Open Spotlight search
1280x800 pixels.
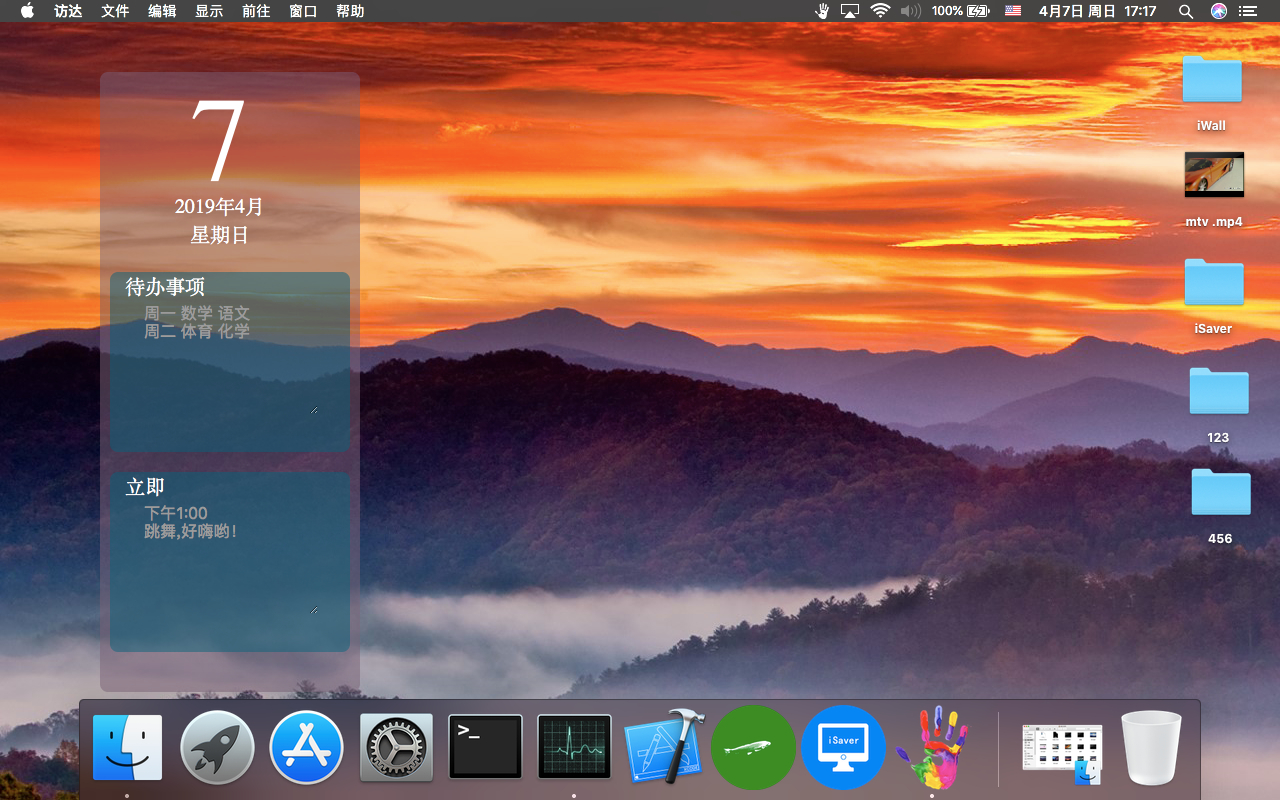click(x=1186, y=11)
